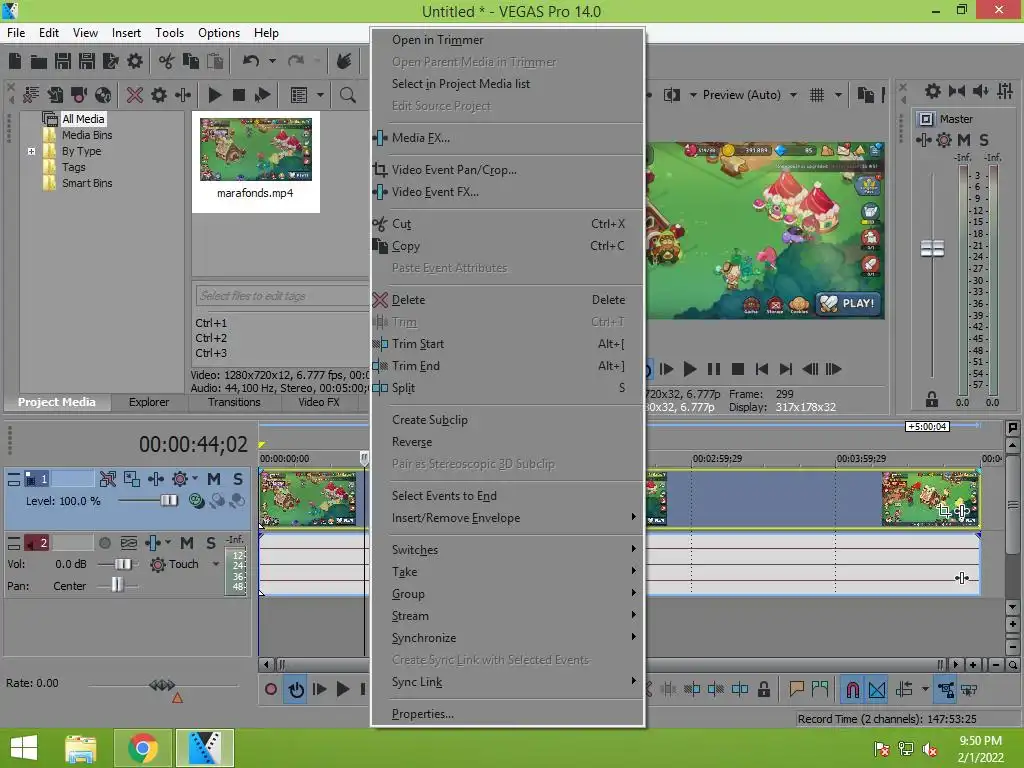Click the Undo arrow icon
Viewport: 1024px width, 768px height.
point(251,61)
